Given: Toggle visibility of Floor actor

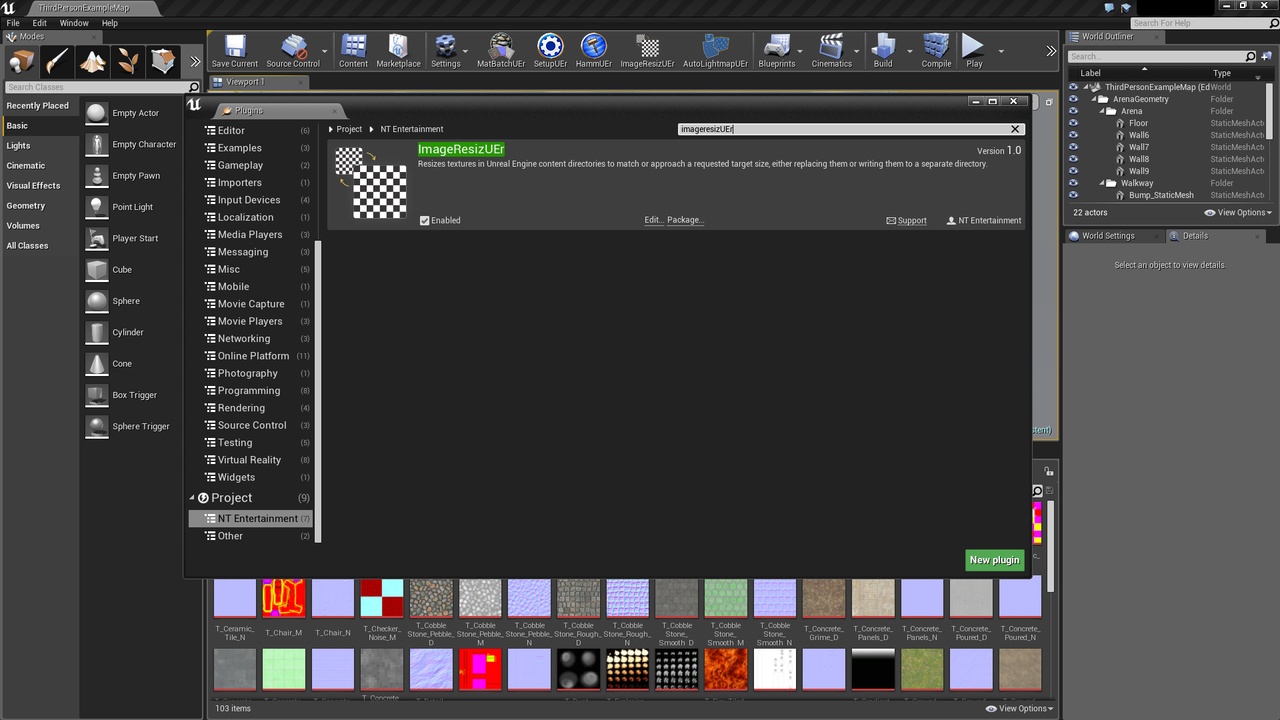Looking at the screenshot, I should click(1073, 123).
